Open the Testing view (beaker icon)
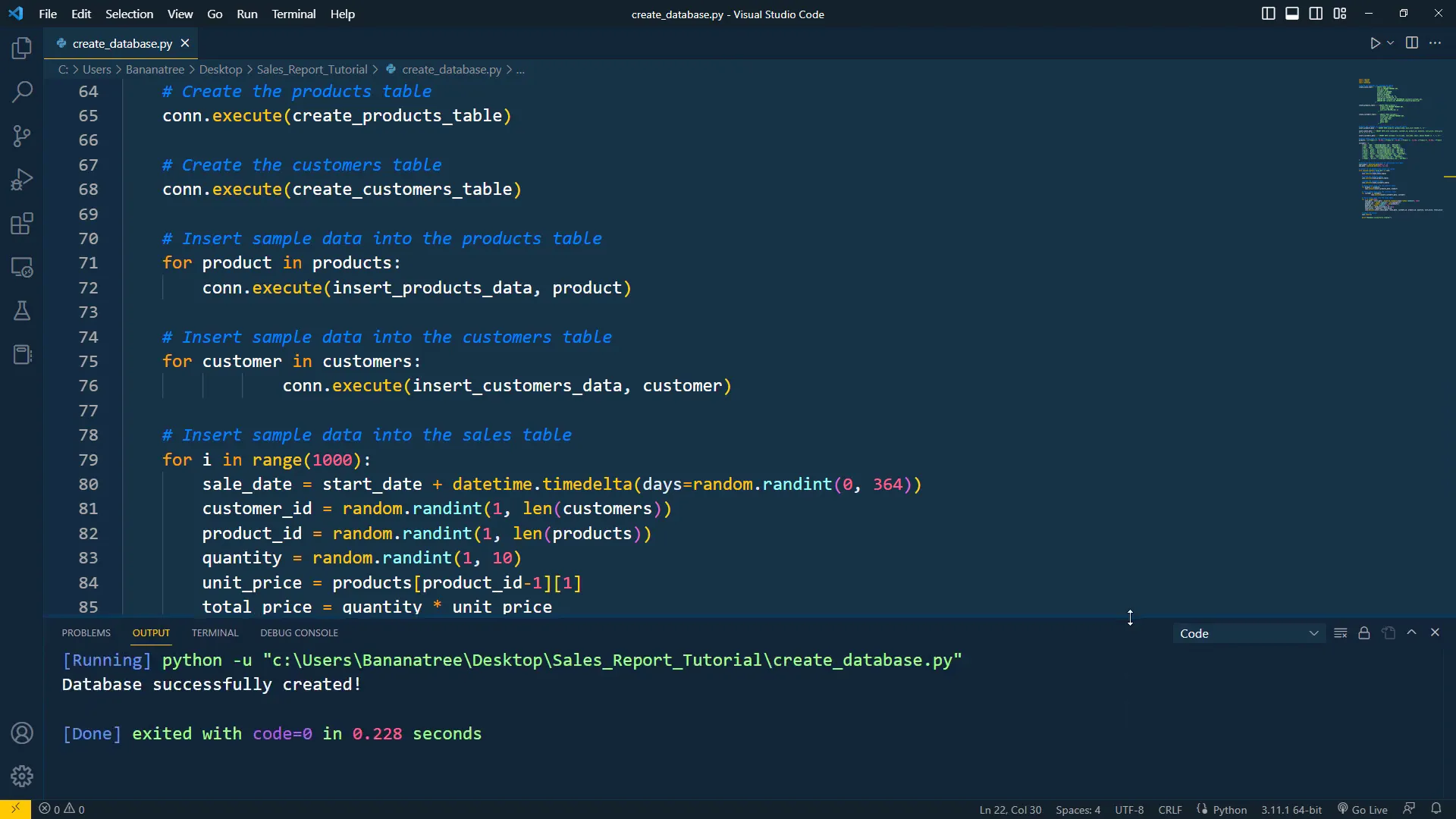This screenshot has width=1456, height=819. (21, 311)
